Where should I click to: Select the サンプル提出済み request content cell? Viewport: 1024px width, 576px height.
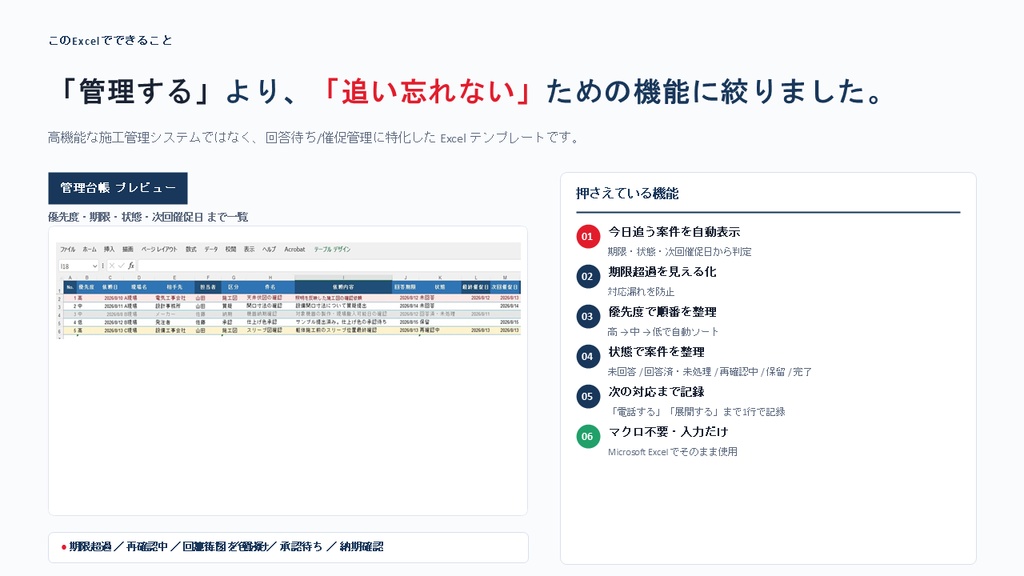click(x=344, y=323)
